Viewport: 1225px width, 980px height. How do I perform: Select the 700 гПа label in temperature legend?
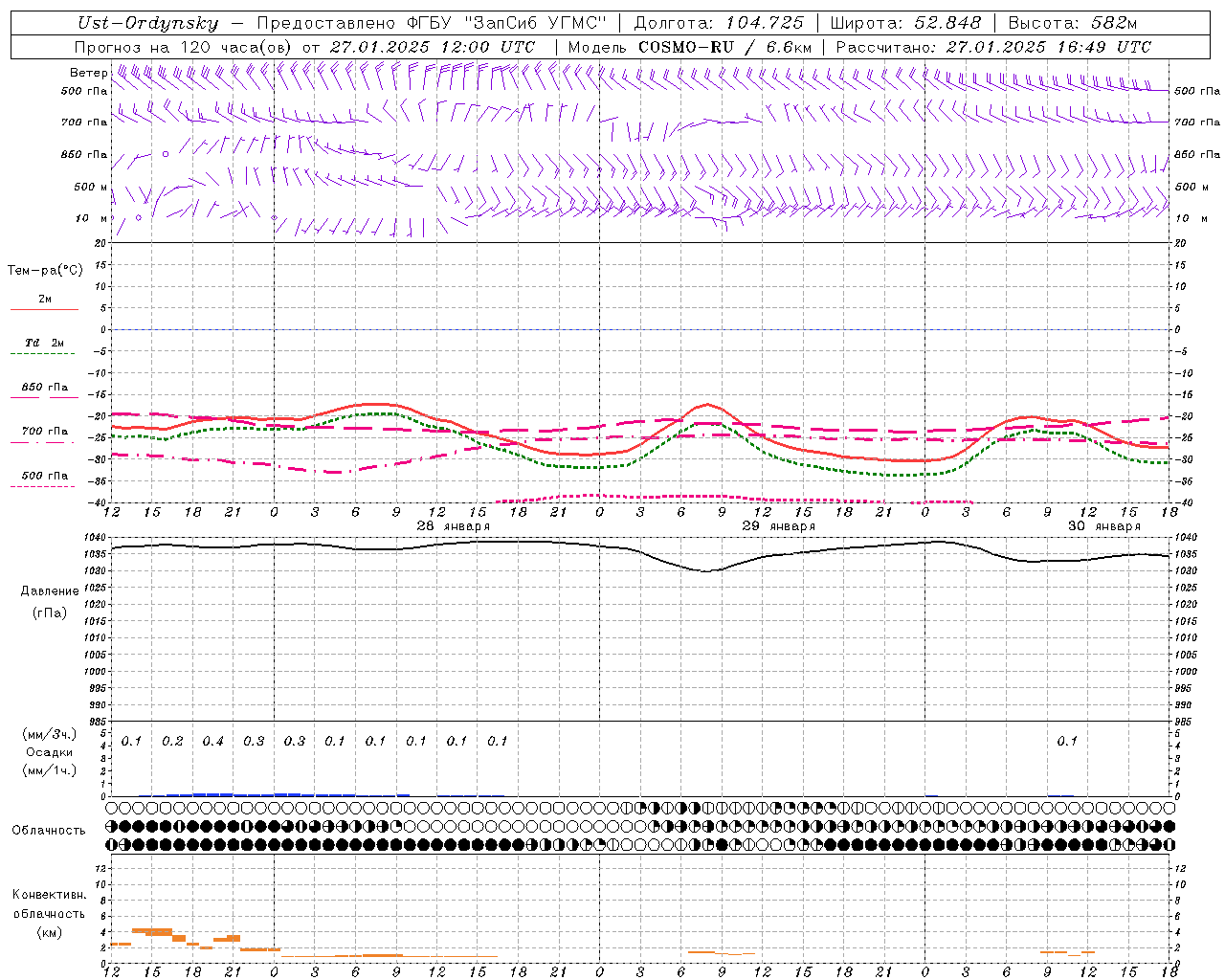pyautogui.click(x=45, y=432)
